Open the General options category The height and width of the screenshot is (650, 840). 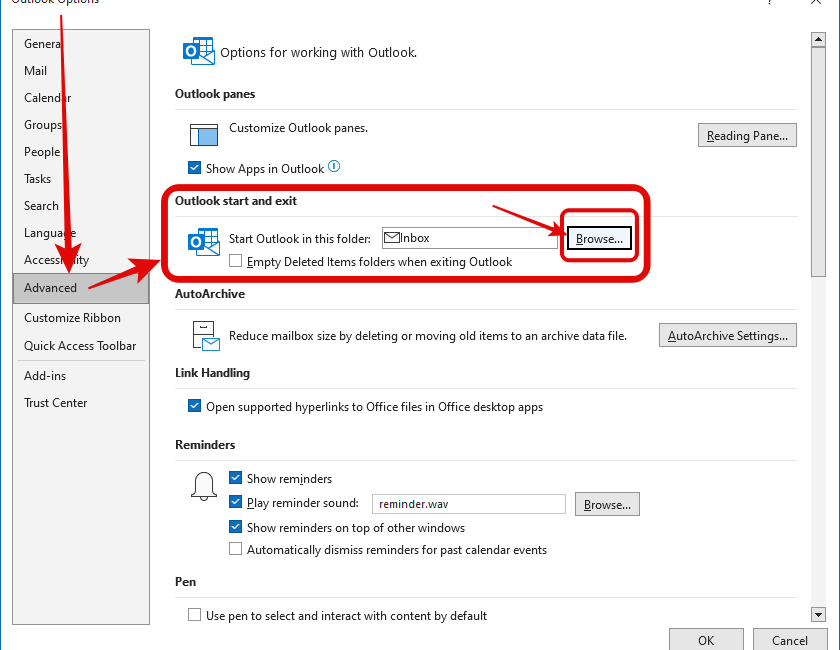pos(80,44)
